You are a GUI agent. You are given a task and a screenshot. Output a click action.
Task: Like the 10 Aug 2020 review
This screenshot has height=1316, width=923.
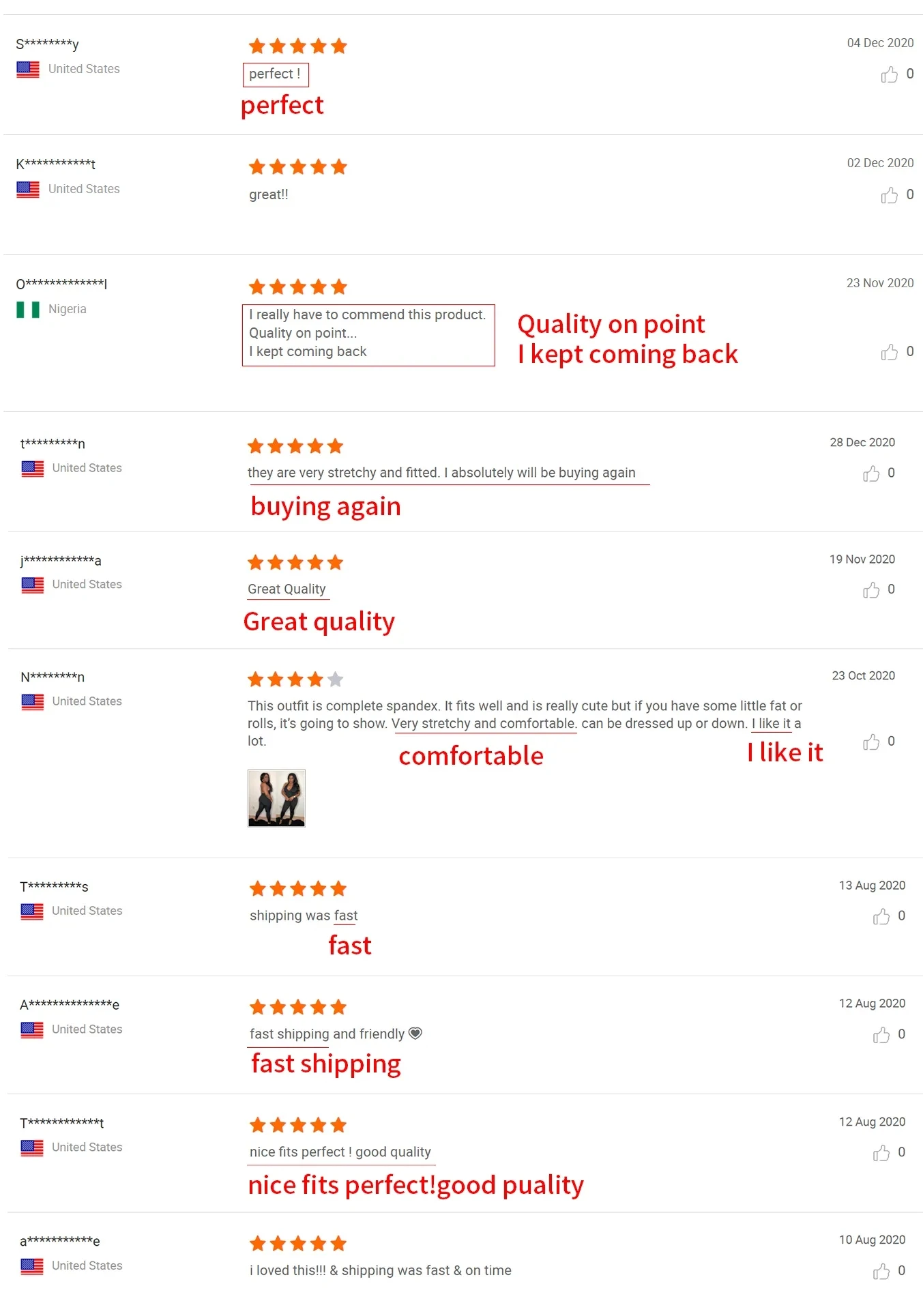tap(881, 1271)
